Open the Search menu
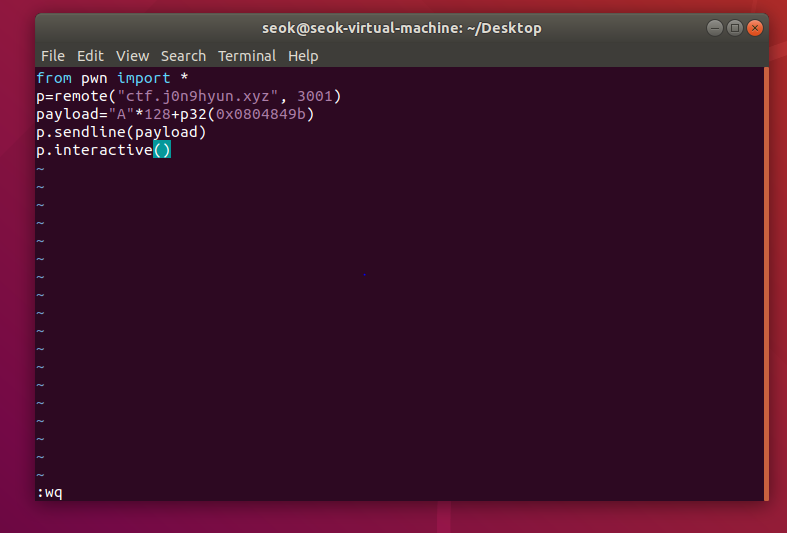This screenshot has height=533, width=787. click(x=183, y=56)
